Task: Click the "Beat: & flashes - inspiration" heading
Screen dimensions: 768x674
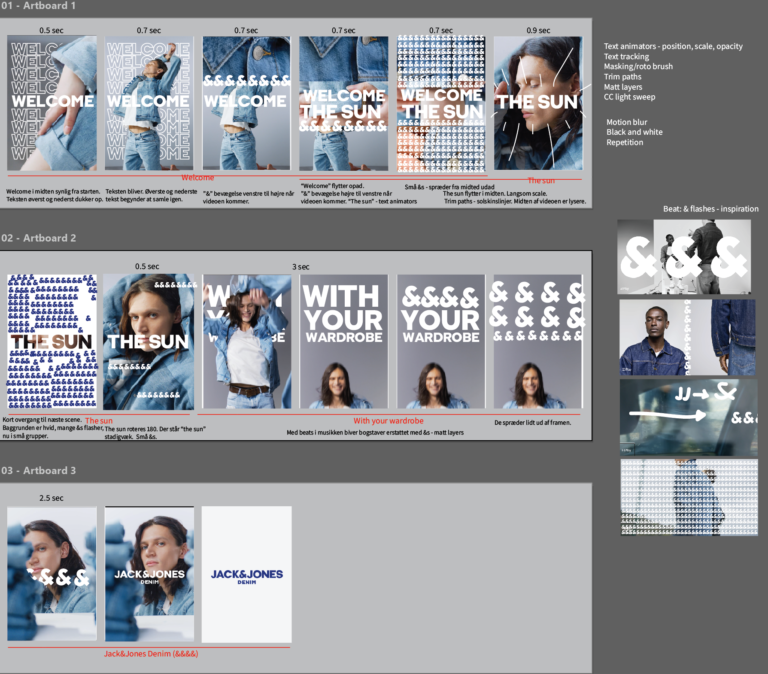Action: pos(710,209)
